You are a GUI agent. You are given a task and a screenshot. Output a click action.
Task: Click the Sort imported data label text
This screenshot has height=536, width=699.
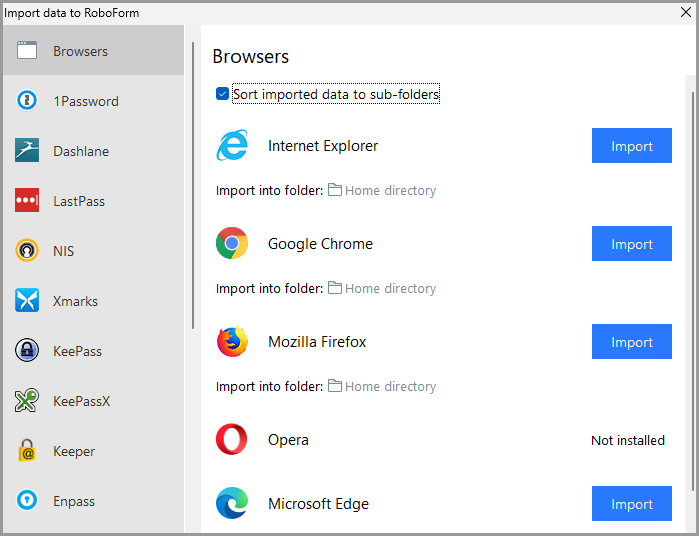[336, 94]
